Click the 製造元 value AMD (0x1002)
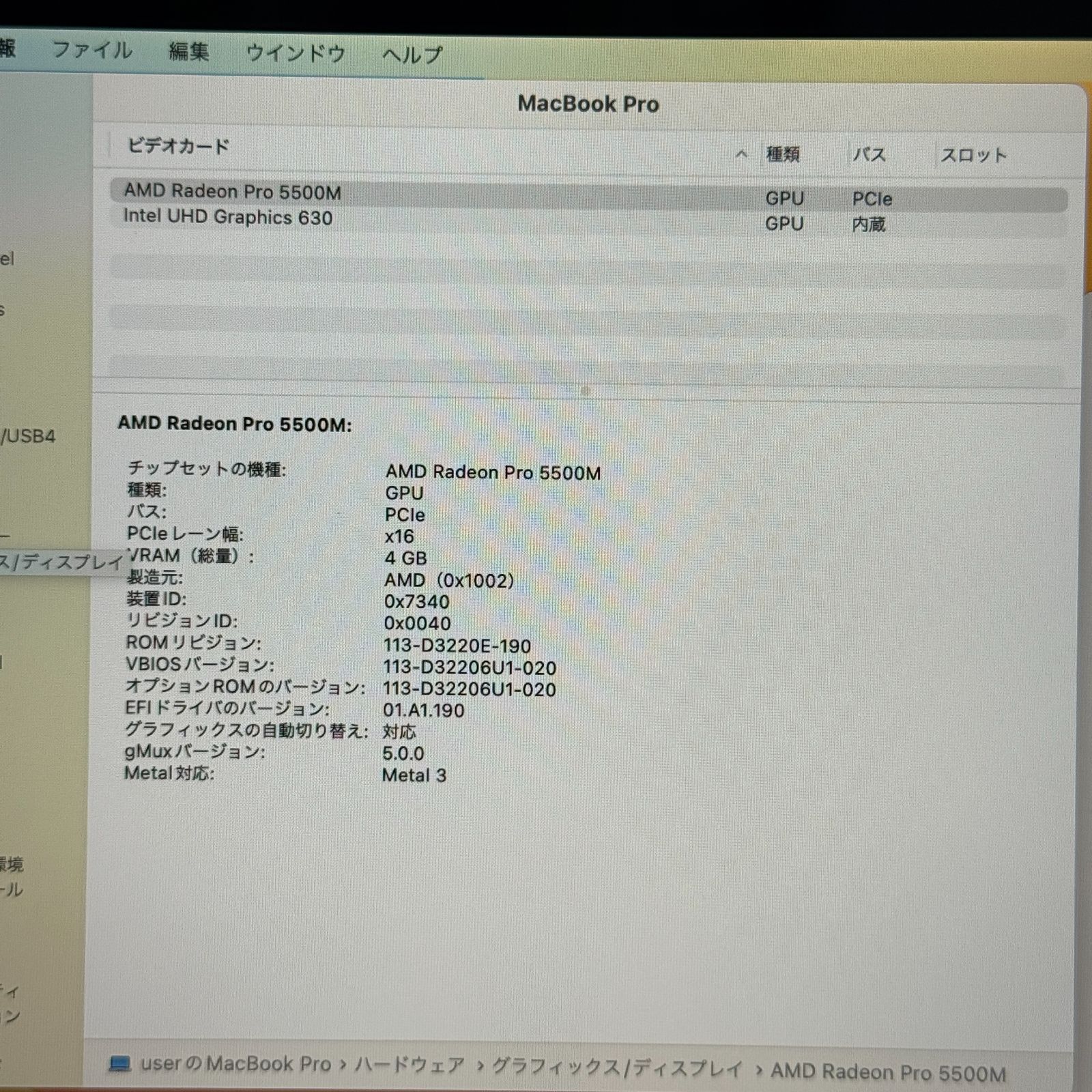The height and width of the screenshot is (1092, 1092). (x=449, y=580)
